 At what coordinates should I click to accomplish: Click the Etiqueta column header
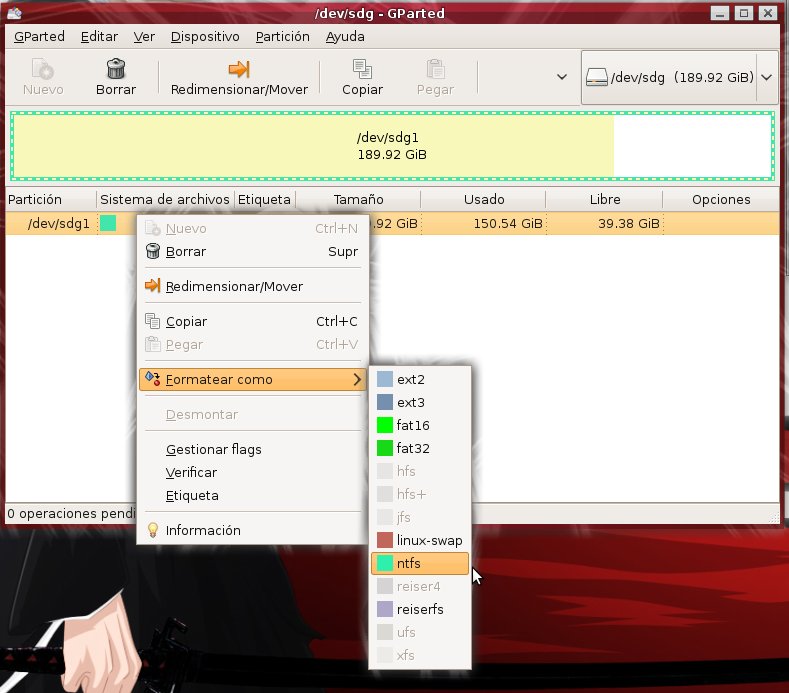[265, 199]
